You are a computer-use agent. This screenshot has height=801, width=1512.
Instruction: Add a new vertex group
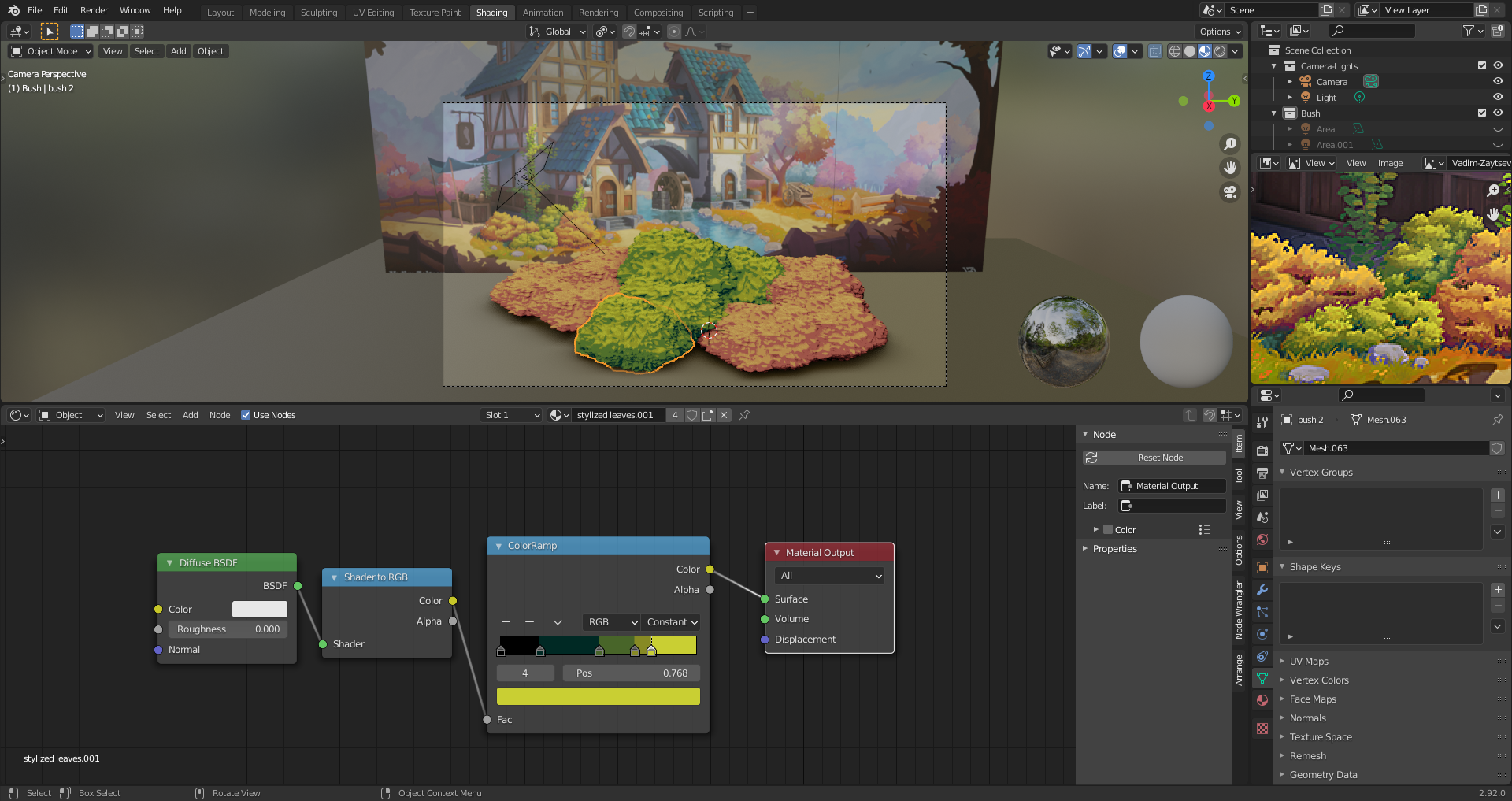(x=1498, y=495)
